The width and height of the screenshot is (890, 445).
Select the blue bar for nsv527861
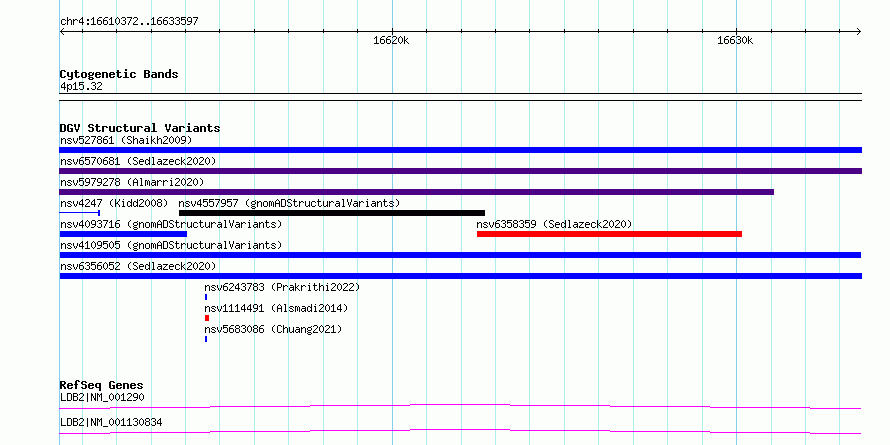coord(460,150)
